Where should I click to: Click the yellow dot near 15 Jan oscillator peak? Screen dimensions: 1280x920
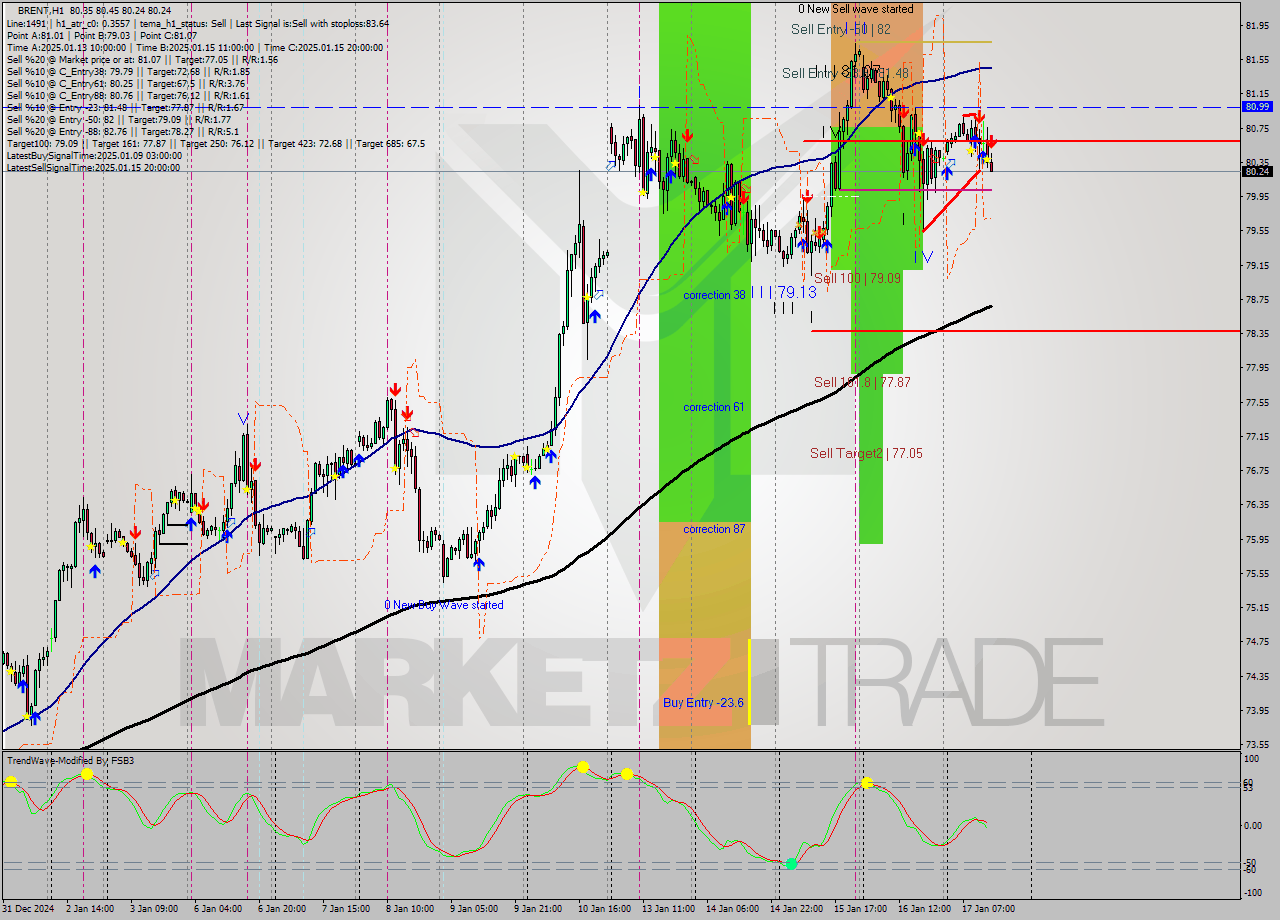click(x=866, y=783)
